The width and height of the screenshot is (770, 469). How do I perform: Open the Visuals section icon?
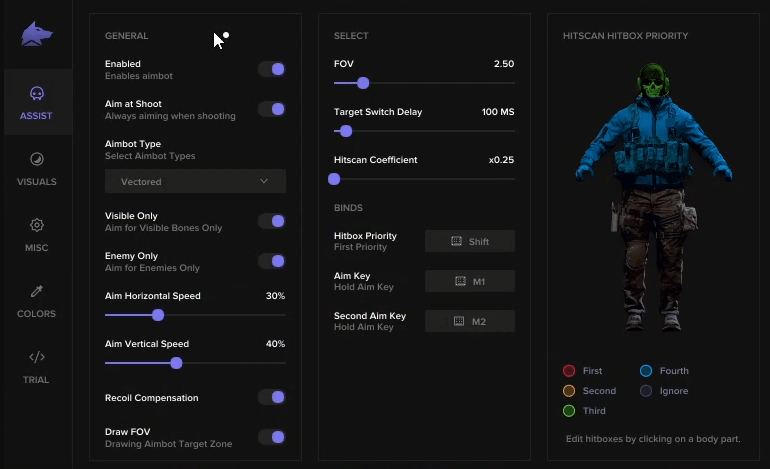point(37,159)
